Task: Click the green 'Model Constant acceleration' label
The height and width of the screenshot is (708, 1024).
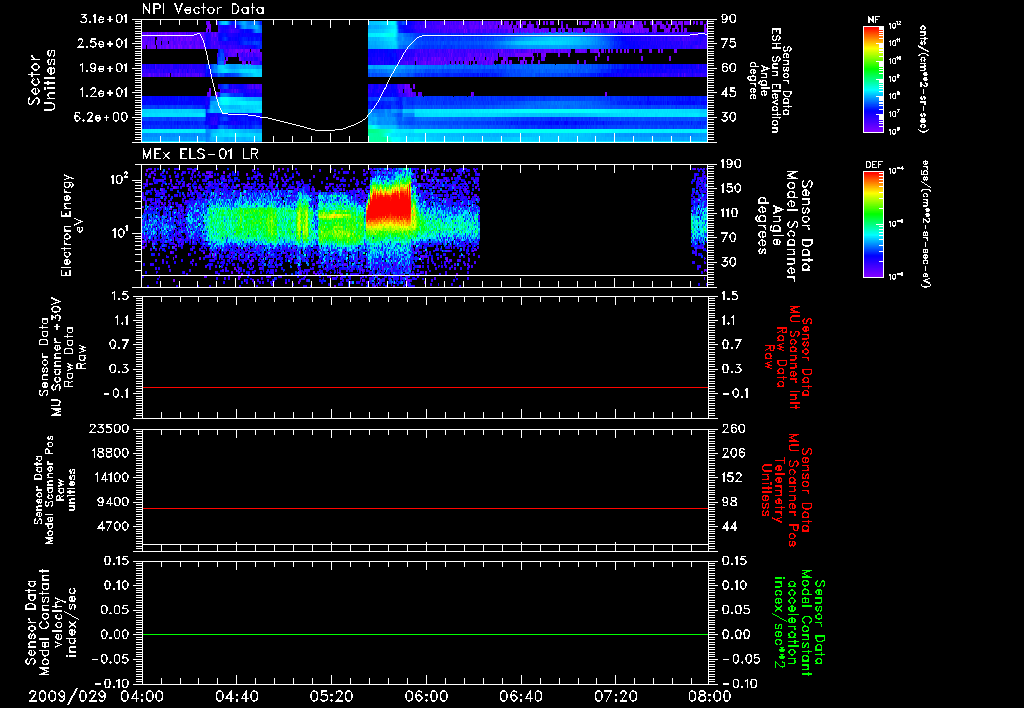Action: (799, 623)
